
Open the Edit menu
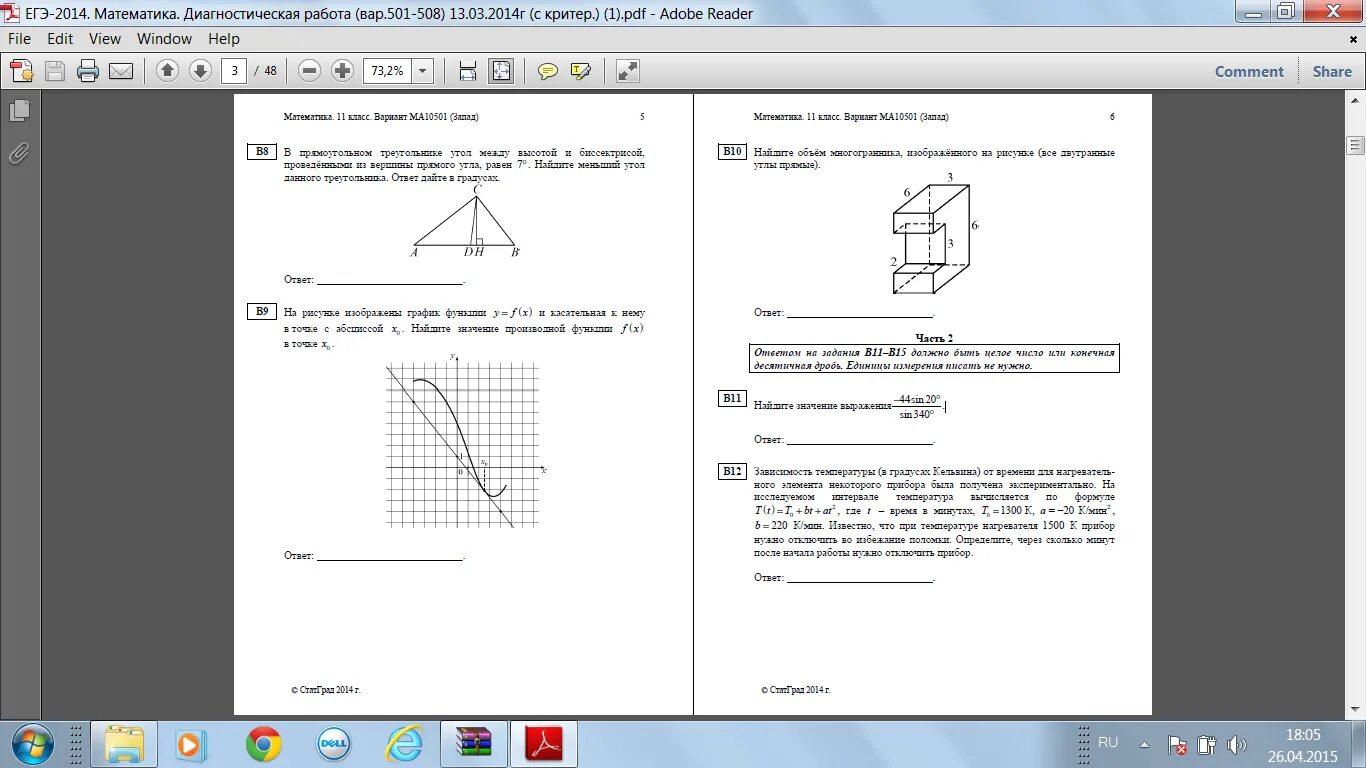(x=60, y=39)
